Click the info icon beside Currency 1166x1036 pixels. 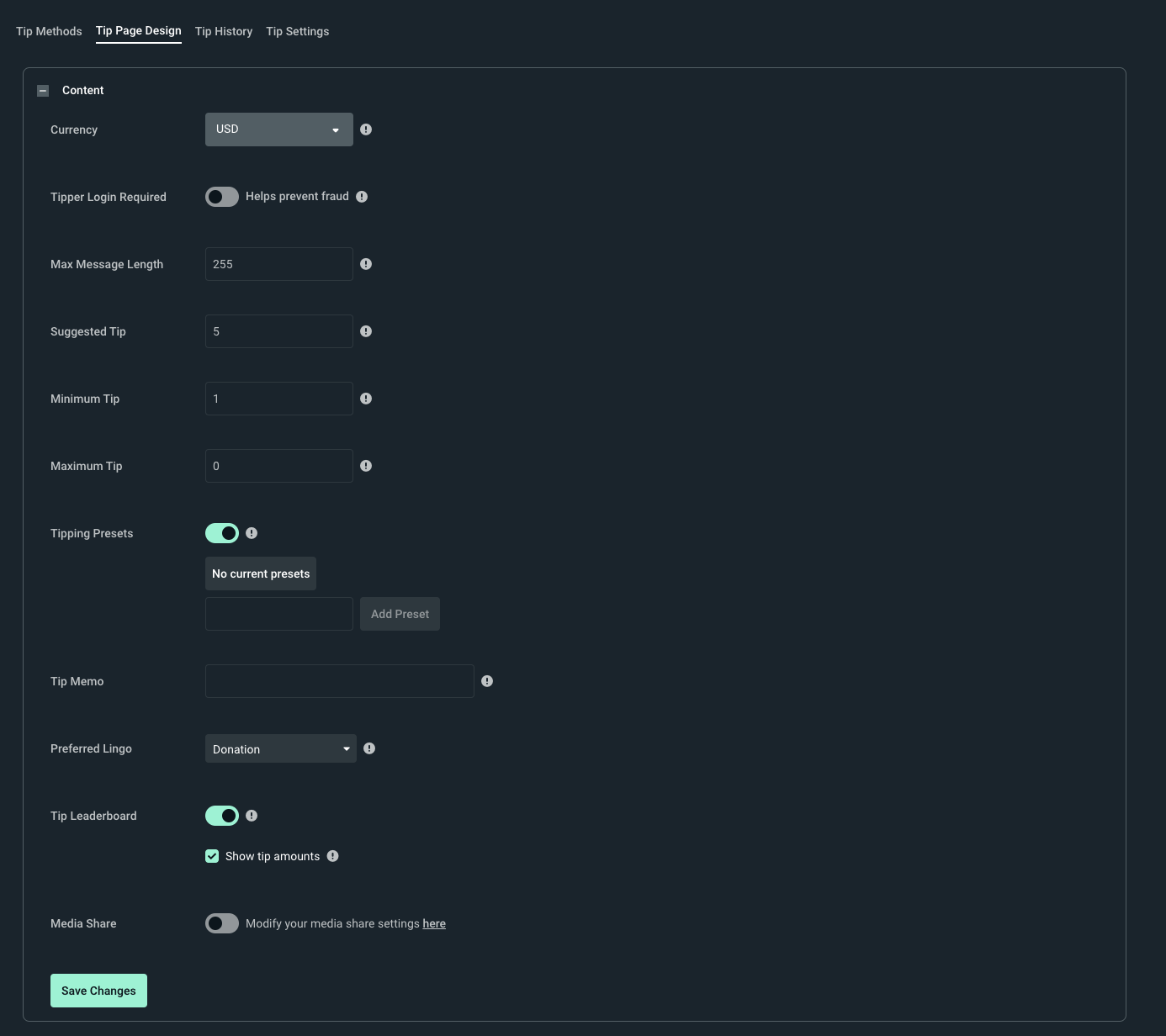[x=365, y=129]
